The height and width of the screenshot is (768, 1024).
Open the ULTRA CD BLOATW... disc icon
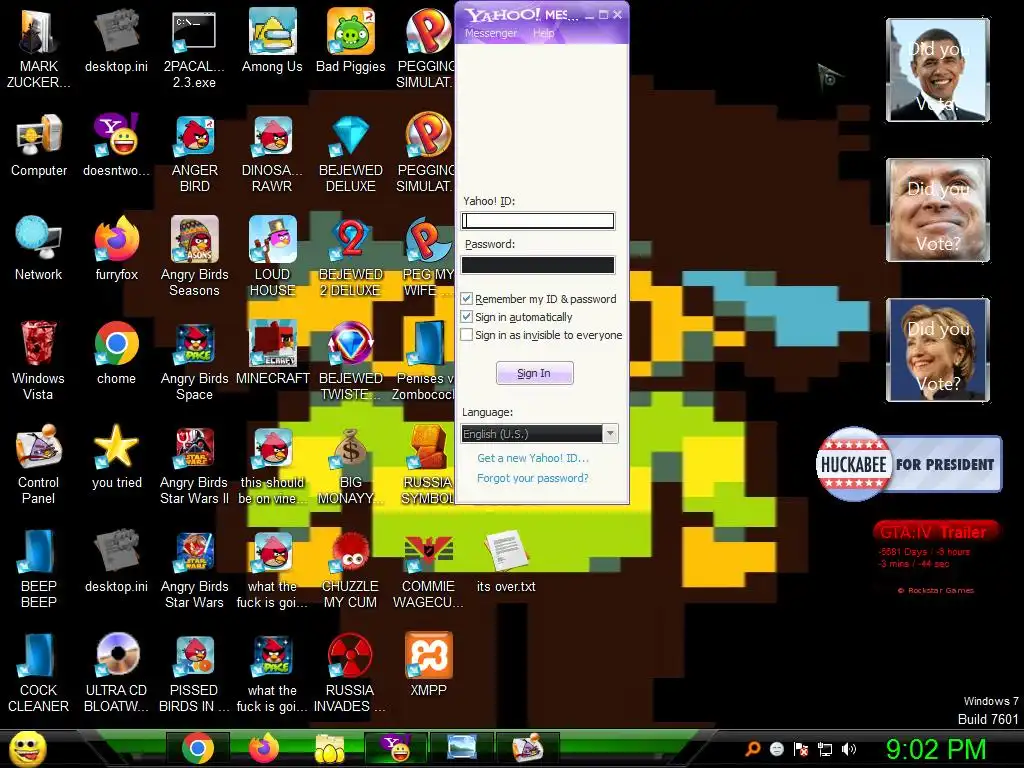coord(116,672)
